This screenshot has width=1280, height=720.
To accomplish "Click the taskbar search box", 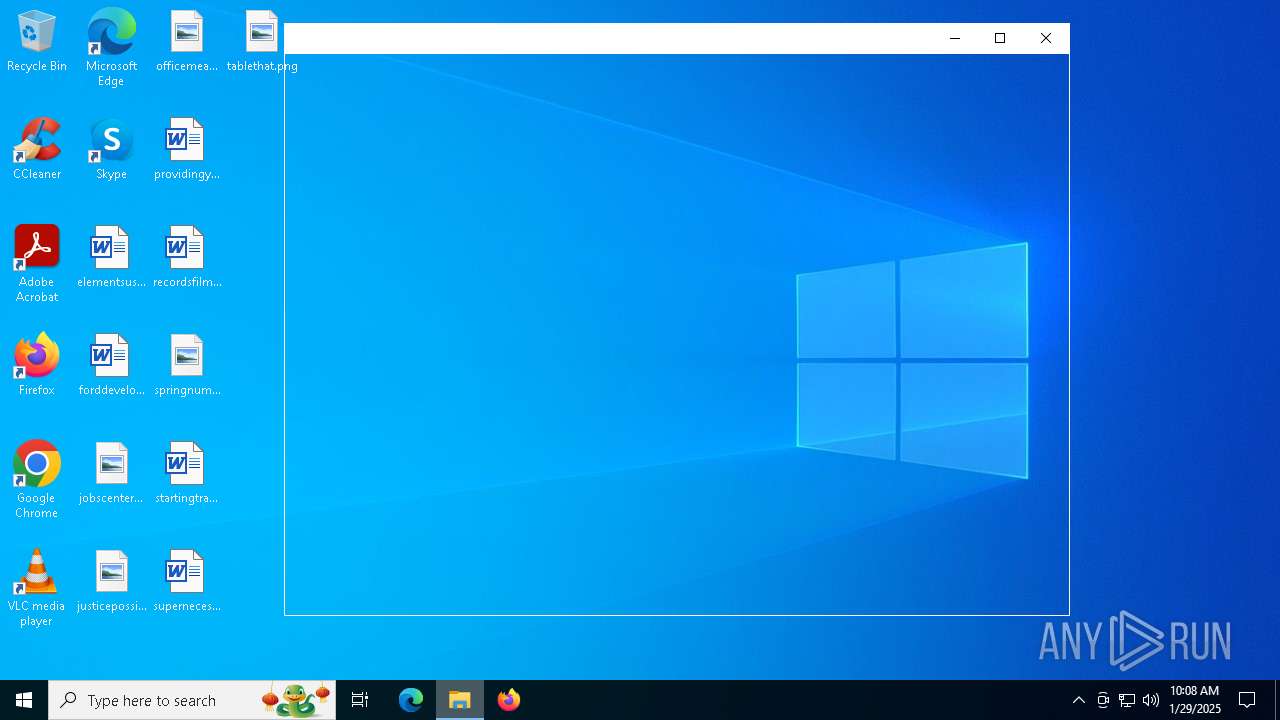I will 192,700.
